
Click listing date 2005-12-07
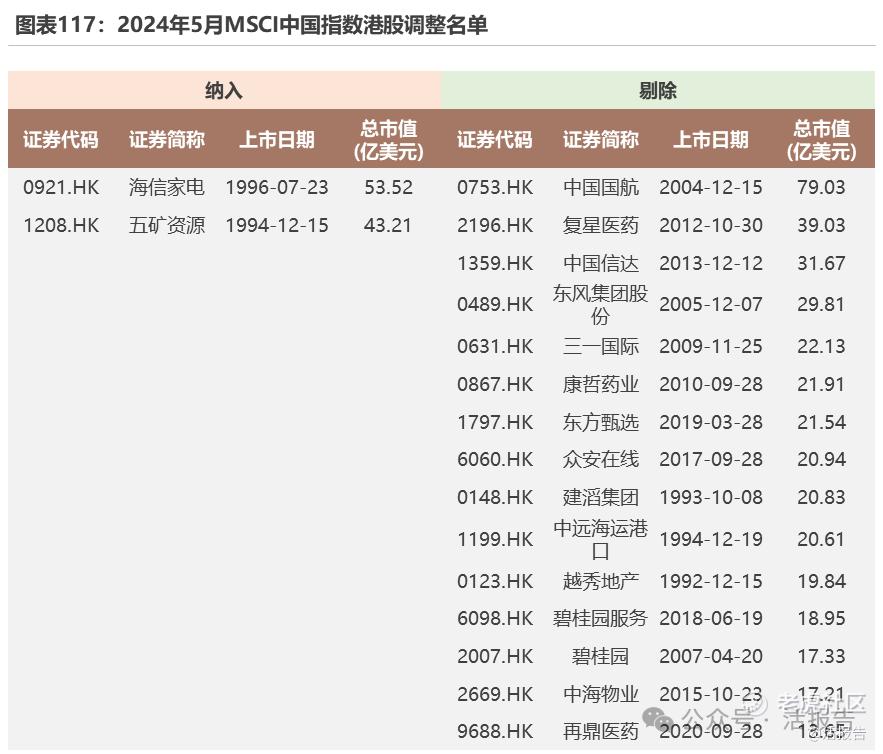711,304
